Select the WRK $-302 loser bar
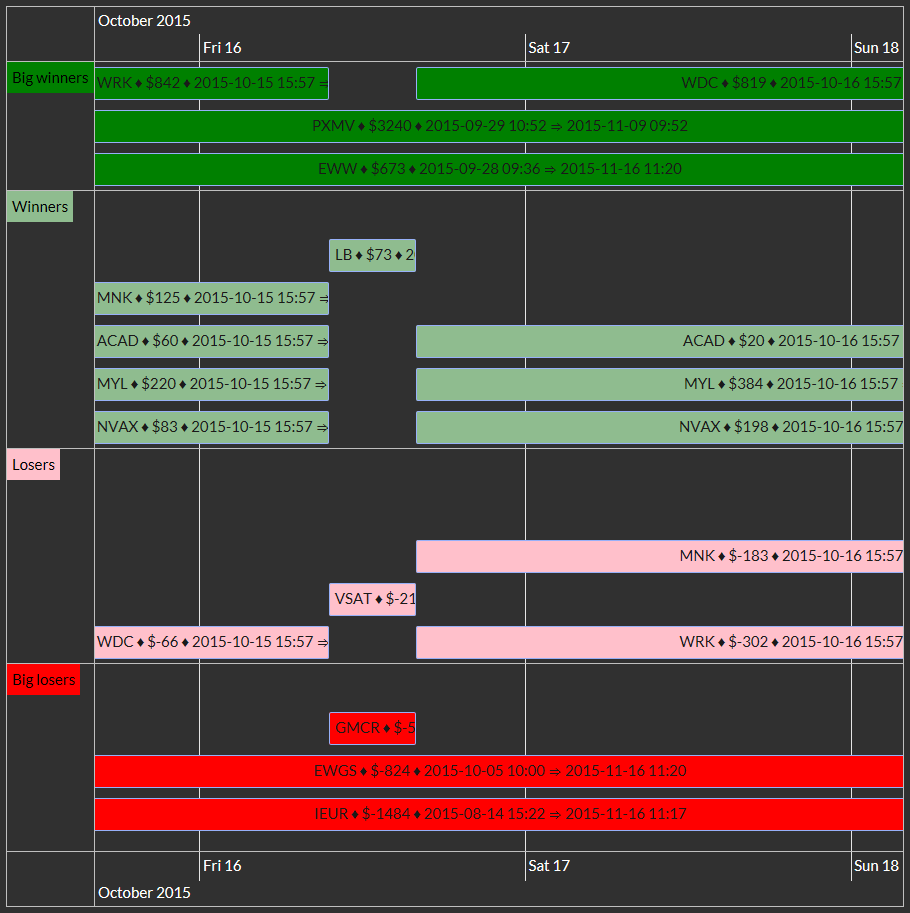 point(660,642)
